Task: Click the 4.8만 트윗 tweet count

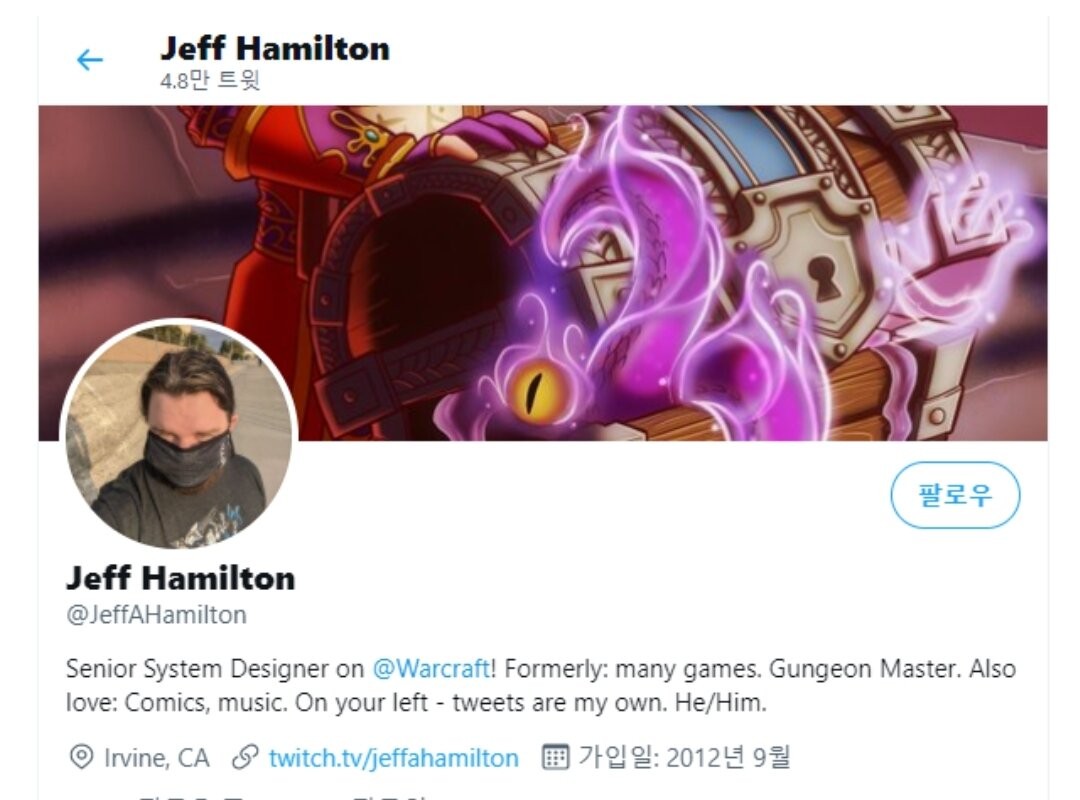Action: coord(210,81)
